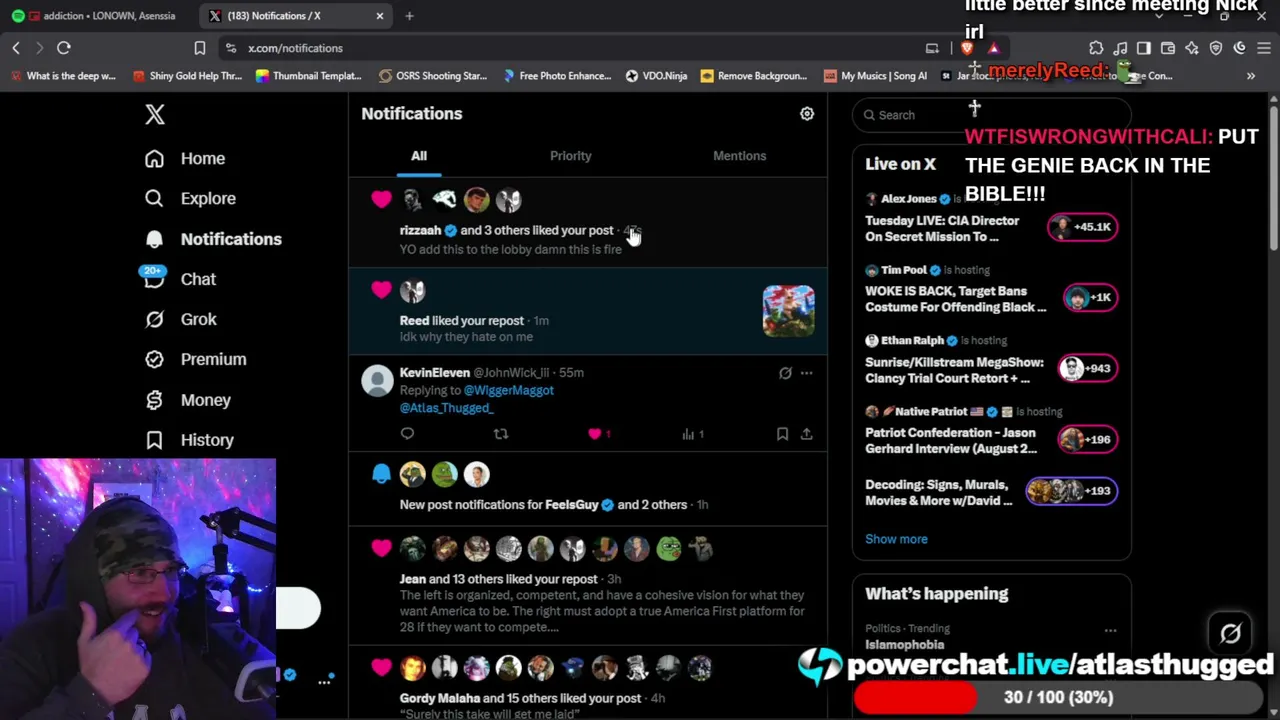This screenshot has width=1280, height=720.
Task: Show hidden bookmarks overflow chevron
Action: click(1251, 76)
